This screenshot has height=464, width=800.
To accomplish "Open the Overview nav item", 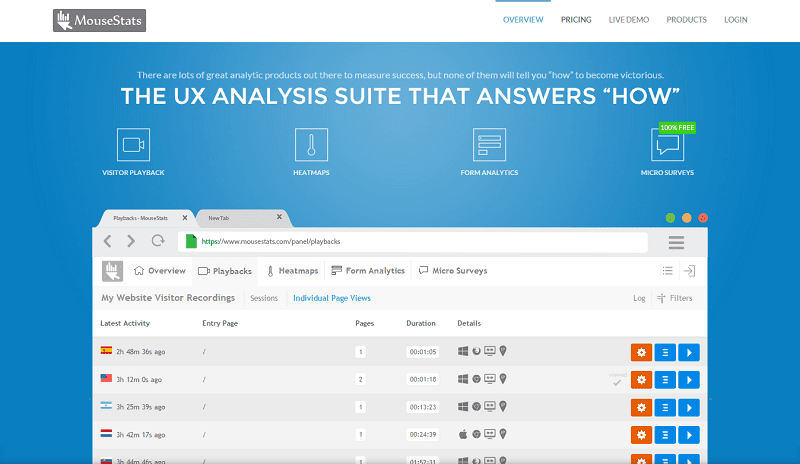I will tap(523, 20).
